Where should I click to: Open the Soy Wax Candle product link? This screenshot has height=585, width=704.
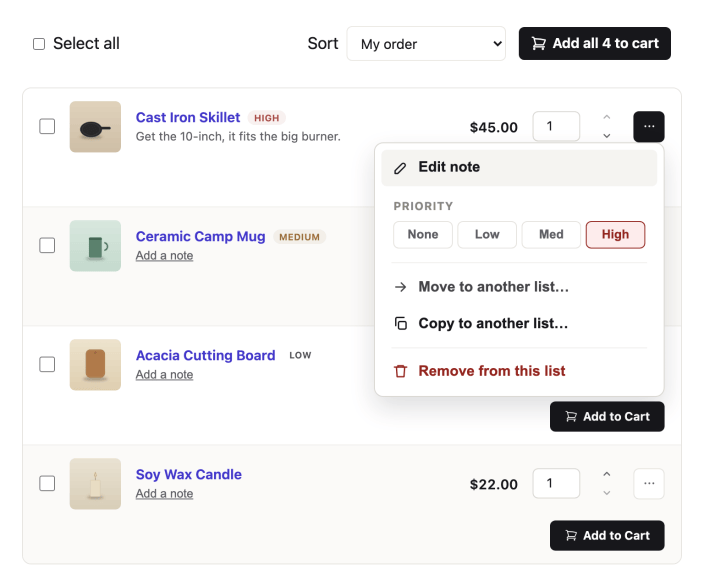[x=189, y=475]
